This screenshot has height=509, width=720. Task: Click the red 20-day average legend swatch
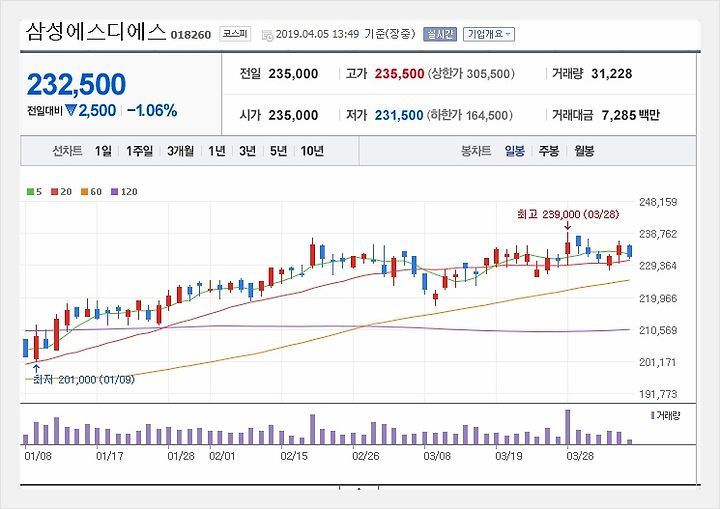pos(55,192)
